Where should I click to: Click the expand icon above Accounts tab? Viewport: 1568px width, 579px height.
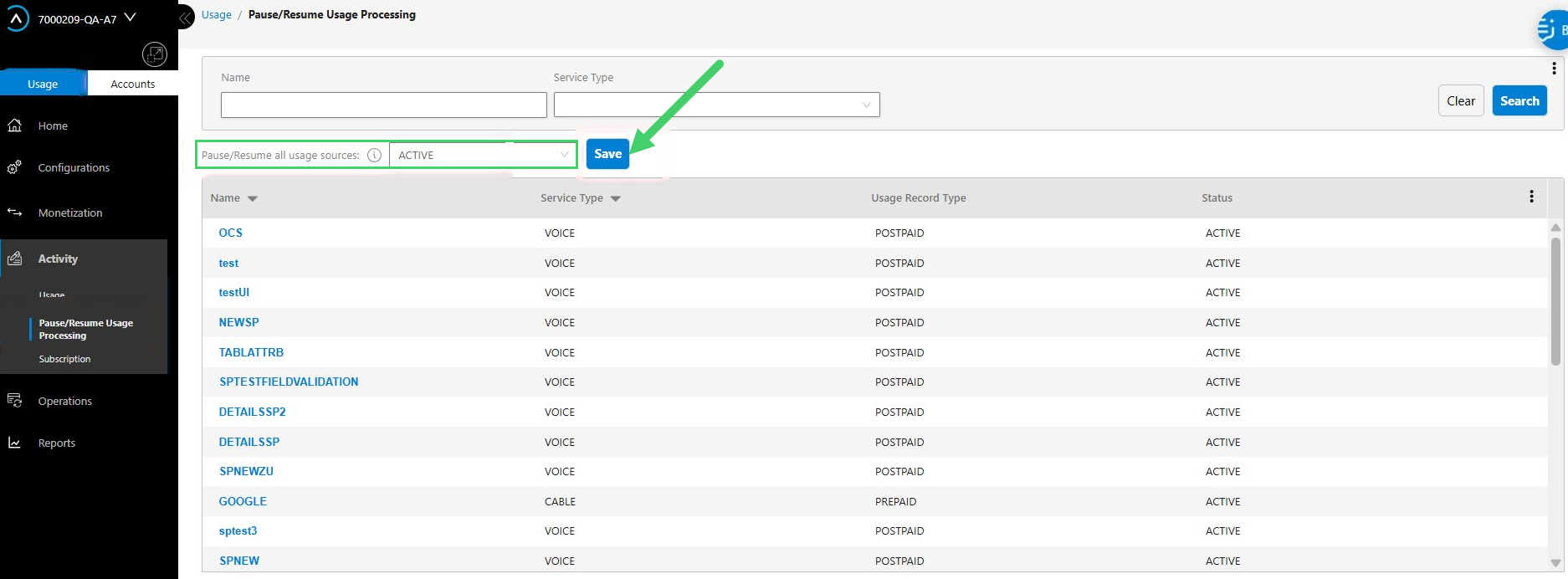[155, 54]
